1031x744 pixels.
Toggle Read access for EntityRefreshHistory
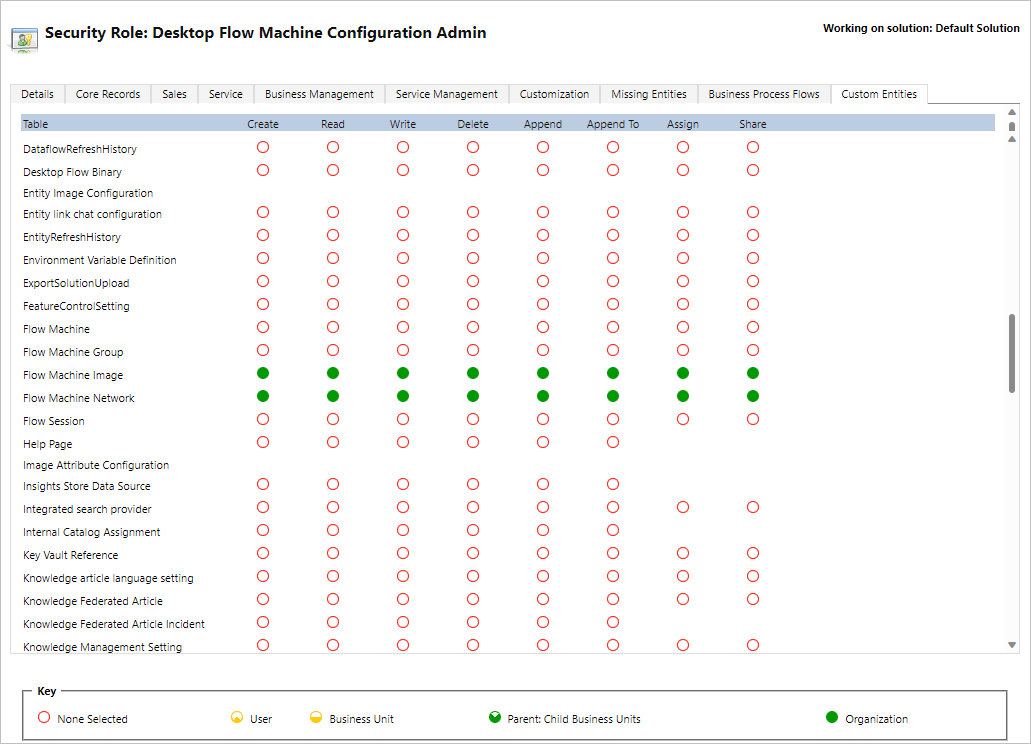tap(332, 235)
